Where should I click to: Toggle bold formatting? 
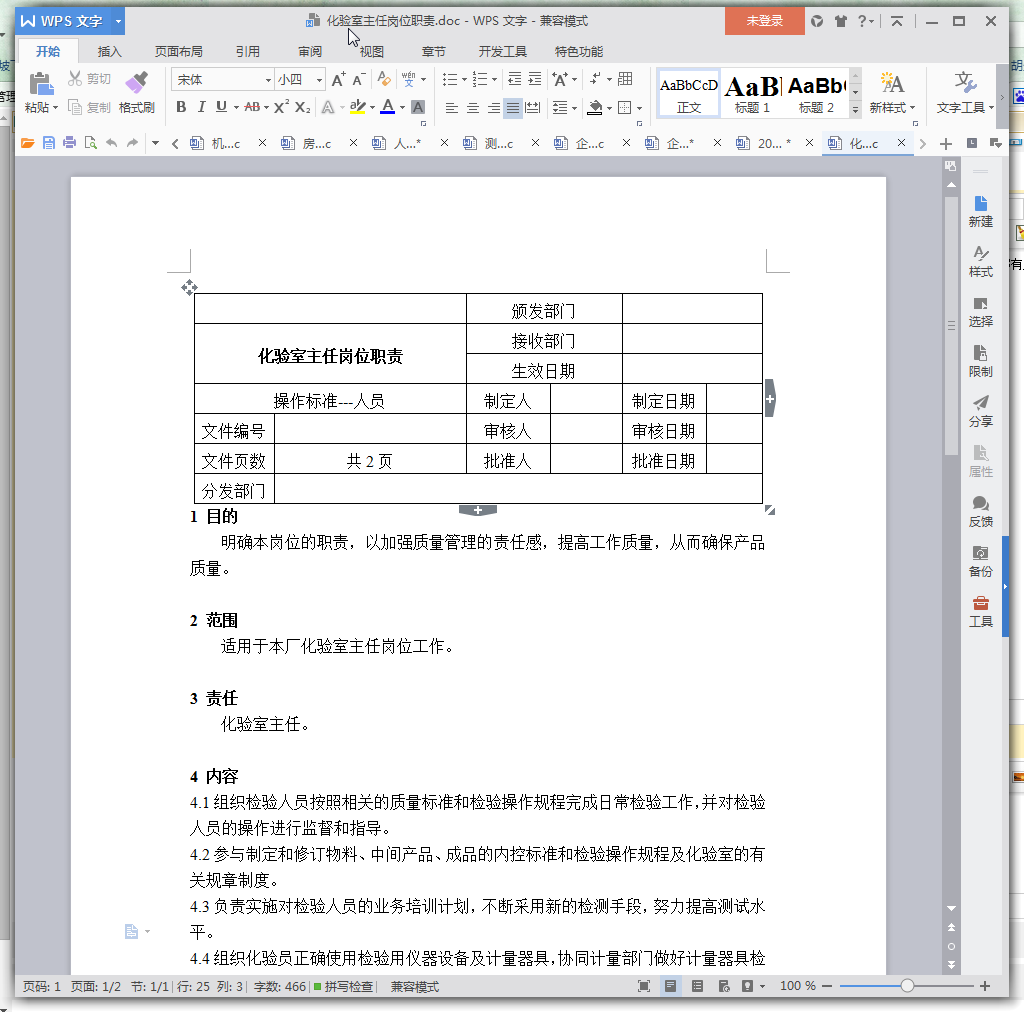point(182,107)
